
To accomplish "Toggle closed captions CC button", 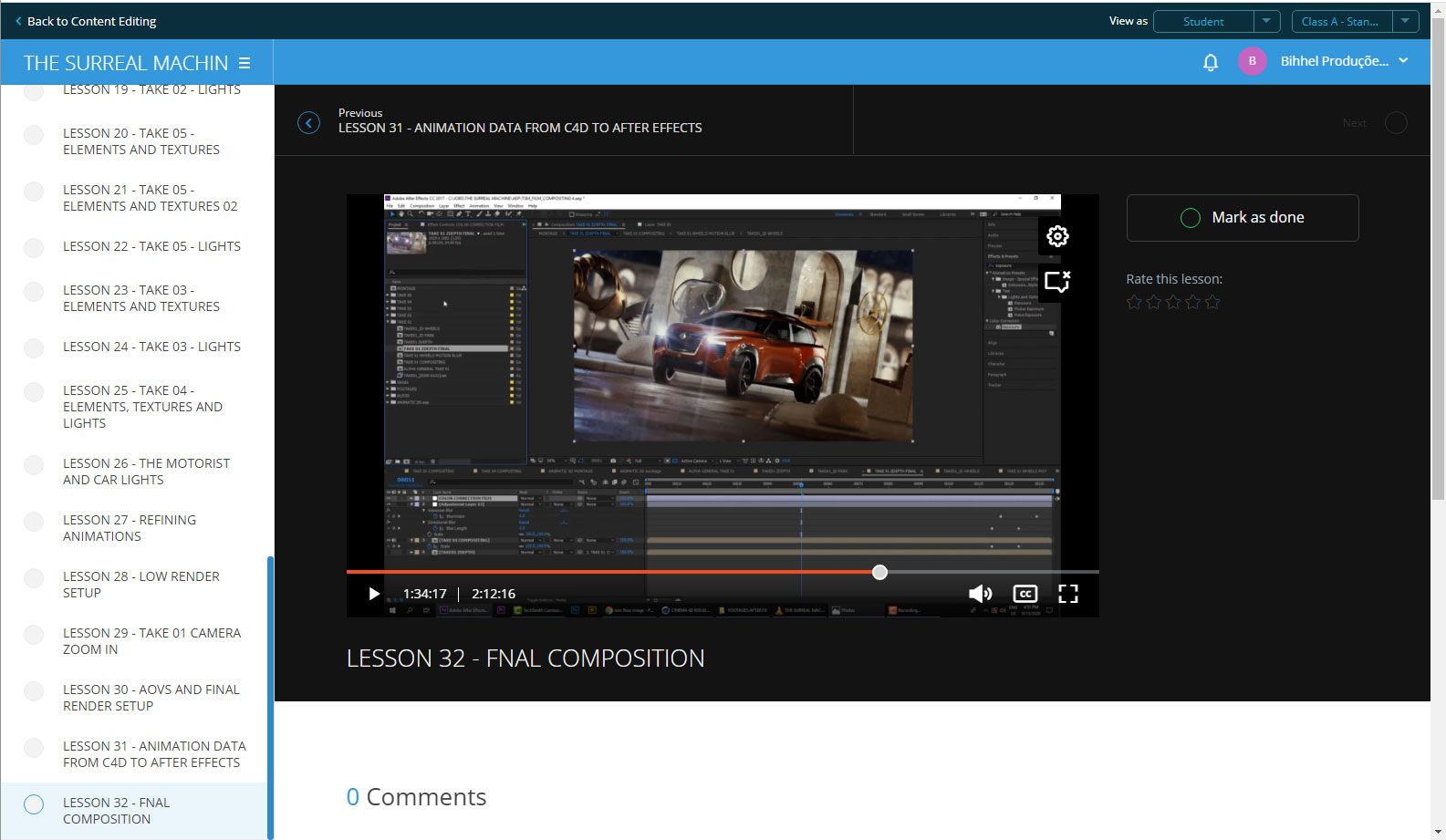I will (x=1025, y=594).
